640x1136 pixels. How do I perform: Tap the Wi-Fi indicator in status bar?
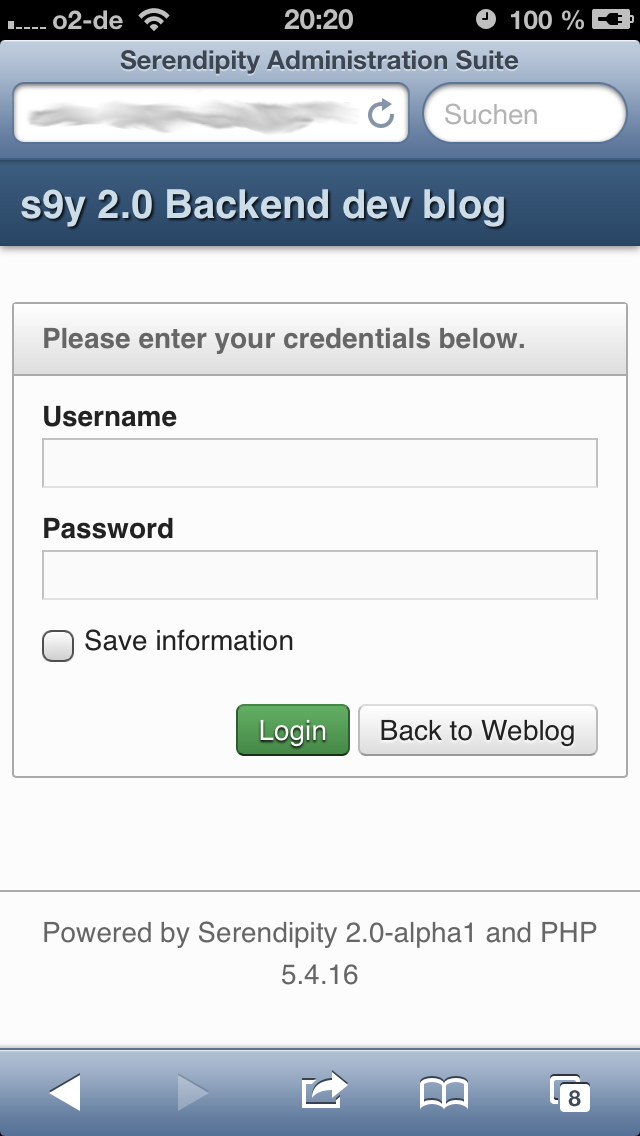pyautogui.click(x=153, y=20)
